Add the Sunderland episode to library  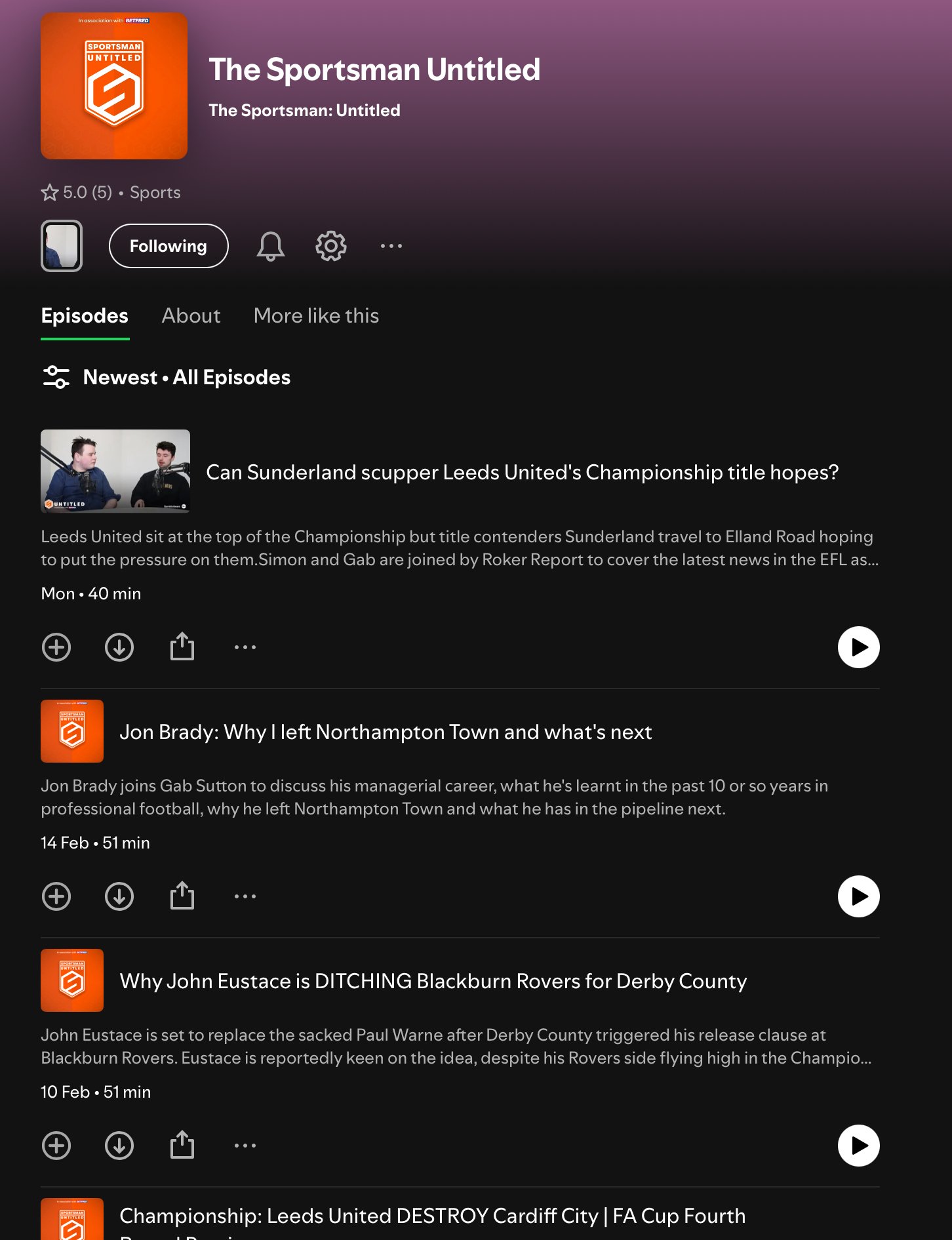56,647
